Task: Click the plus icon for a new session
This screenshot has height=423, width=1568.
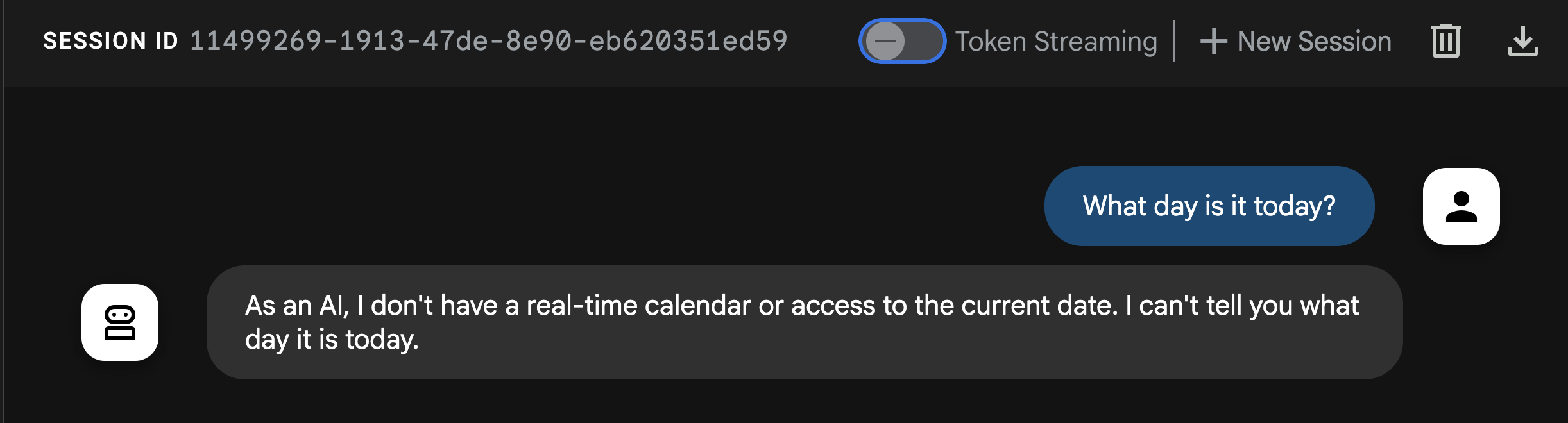Action: pyautogui.click(x=1213, y=40)
